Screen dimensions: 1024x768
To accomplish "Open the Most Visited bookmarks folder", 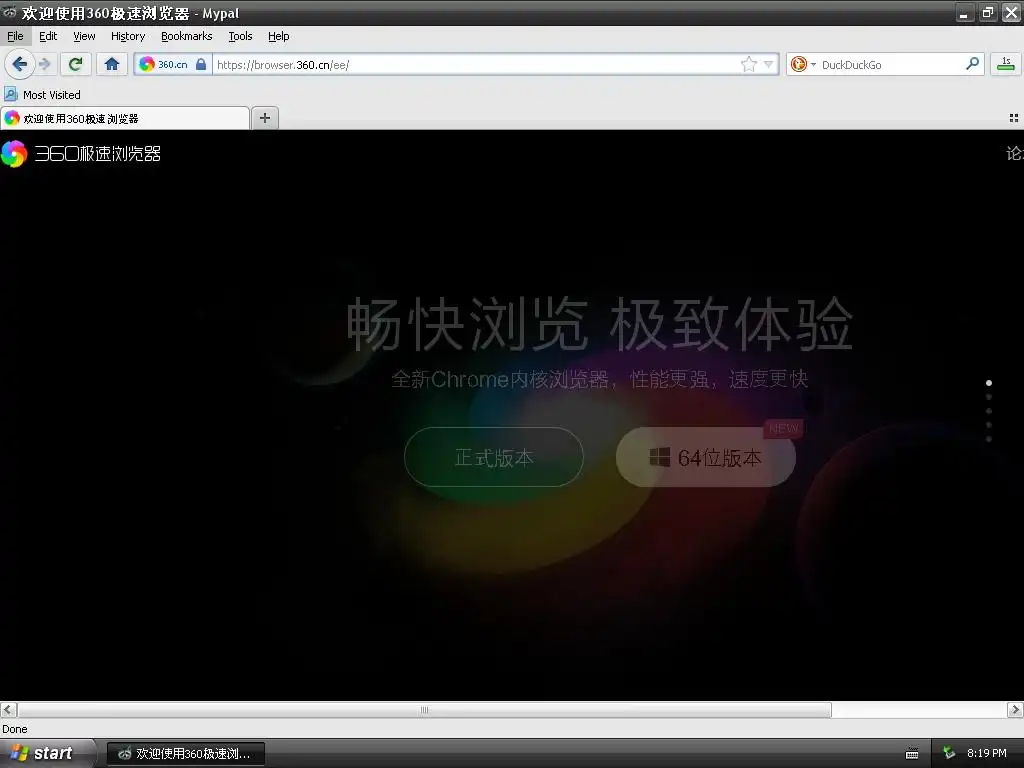I will click(x=42, y=95).
